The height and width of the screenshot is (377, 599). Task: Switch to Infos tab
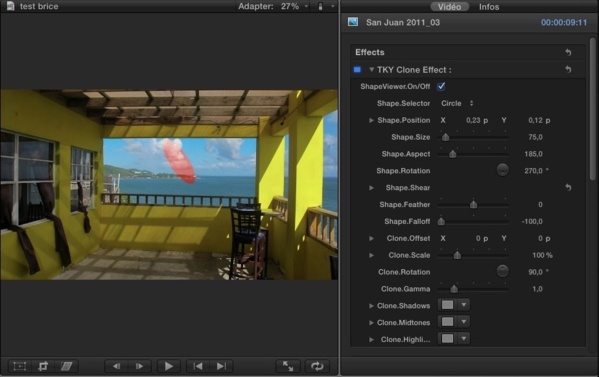pyautogui.click(x=489, y=7)
